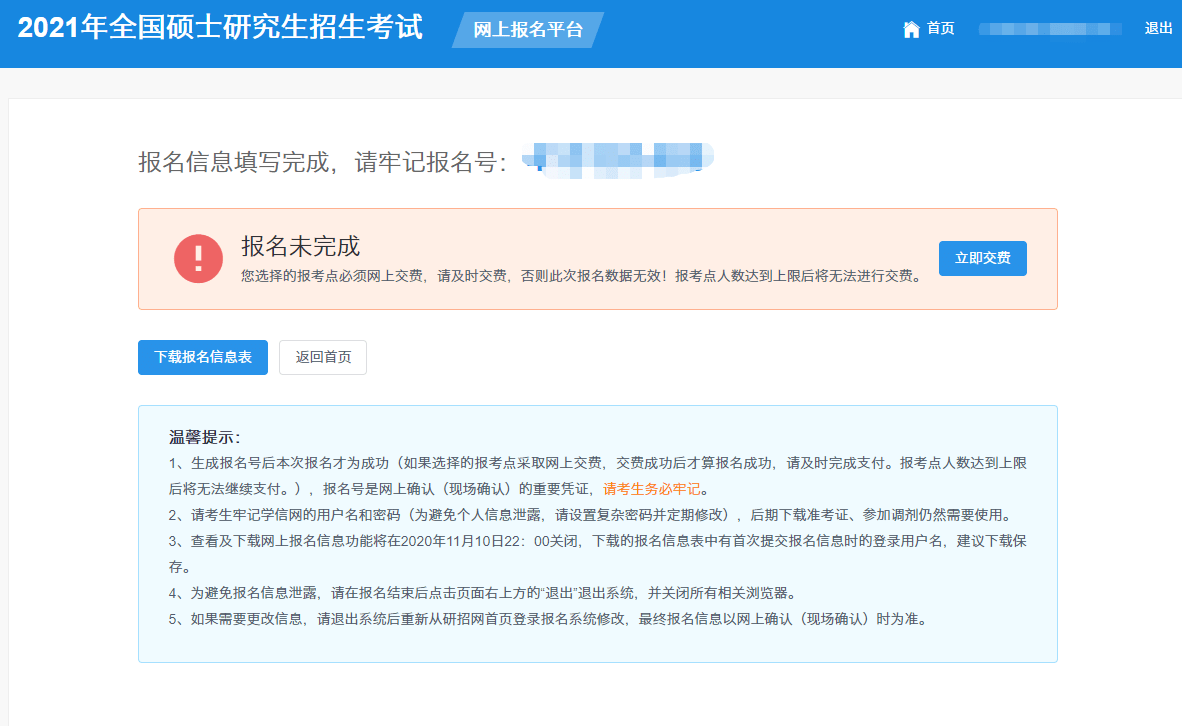Go back using the 返回首页 button
This screenshot has width=1182, height=726.
[323, 357]
